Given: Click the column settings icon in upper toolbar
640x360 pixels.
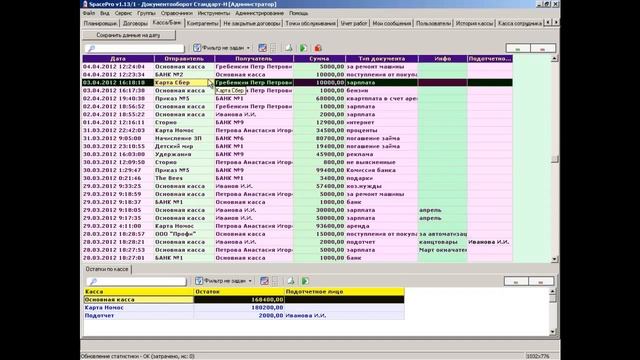Looking at the screenshot, I should pyautogui.click(x=262, y=48).
